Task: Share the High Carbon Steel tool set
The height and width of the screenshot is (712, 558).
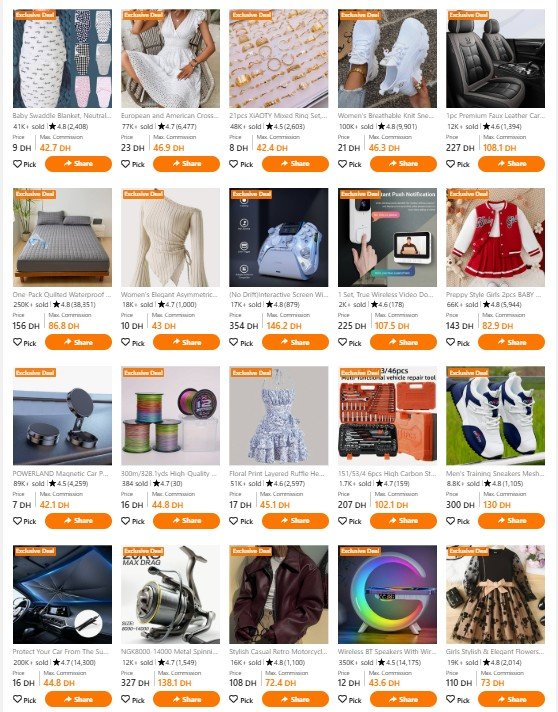Action: pyautogui.click(x=403, y=521)
